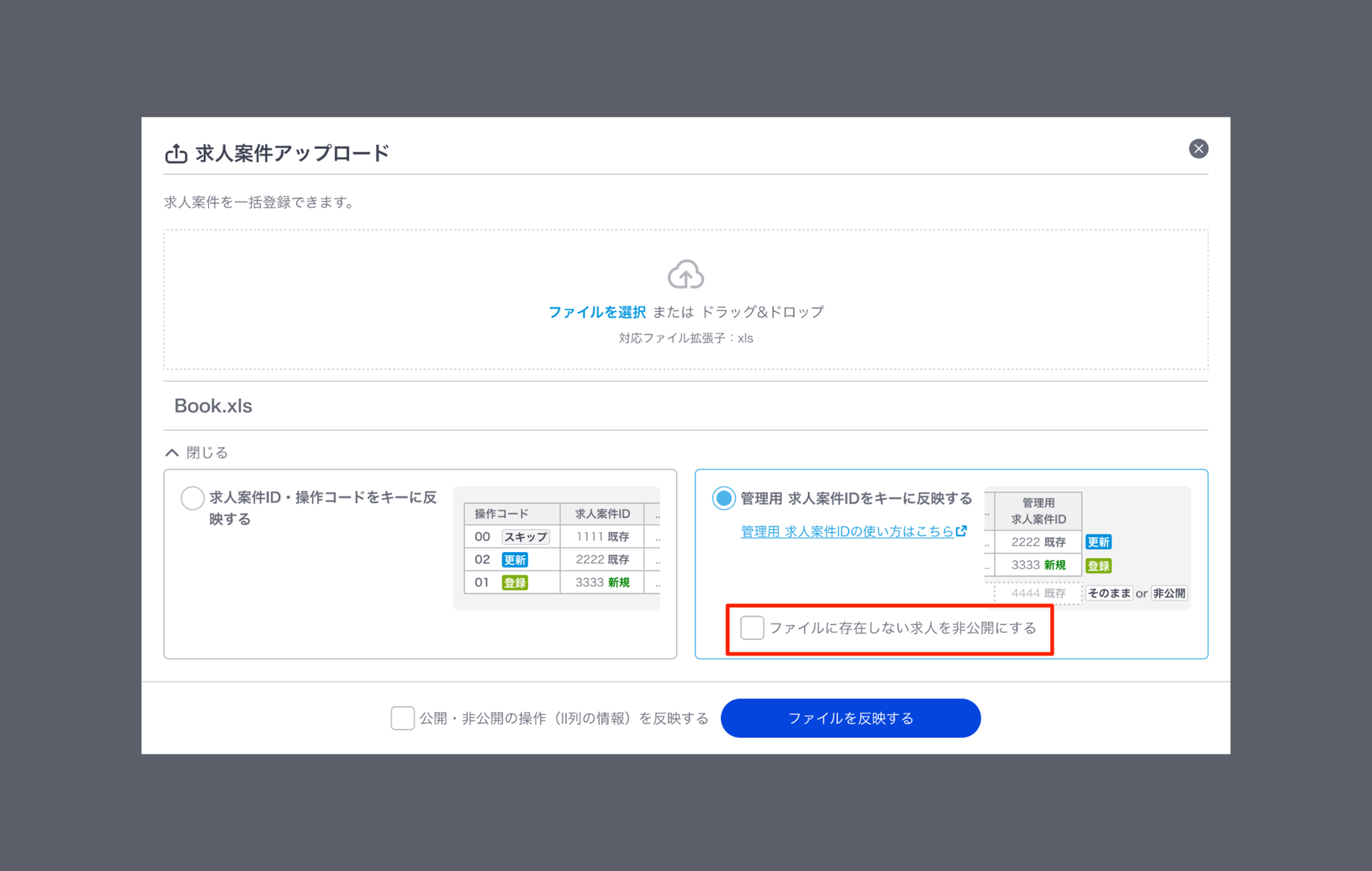Check ファイルに存在しない求人を非公開にする

tap(752, 627)
